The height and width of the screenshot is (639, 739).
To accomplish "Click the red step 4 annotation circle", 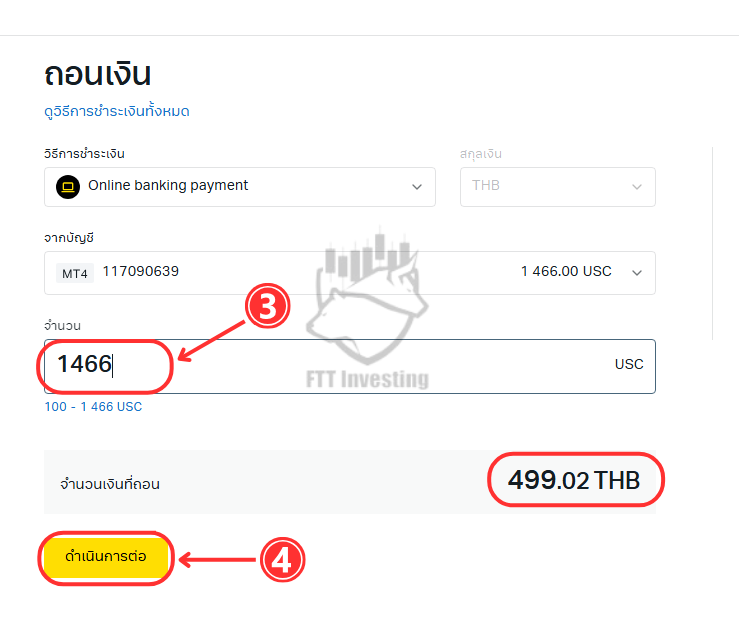I will click(283, 560).
